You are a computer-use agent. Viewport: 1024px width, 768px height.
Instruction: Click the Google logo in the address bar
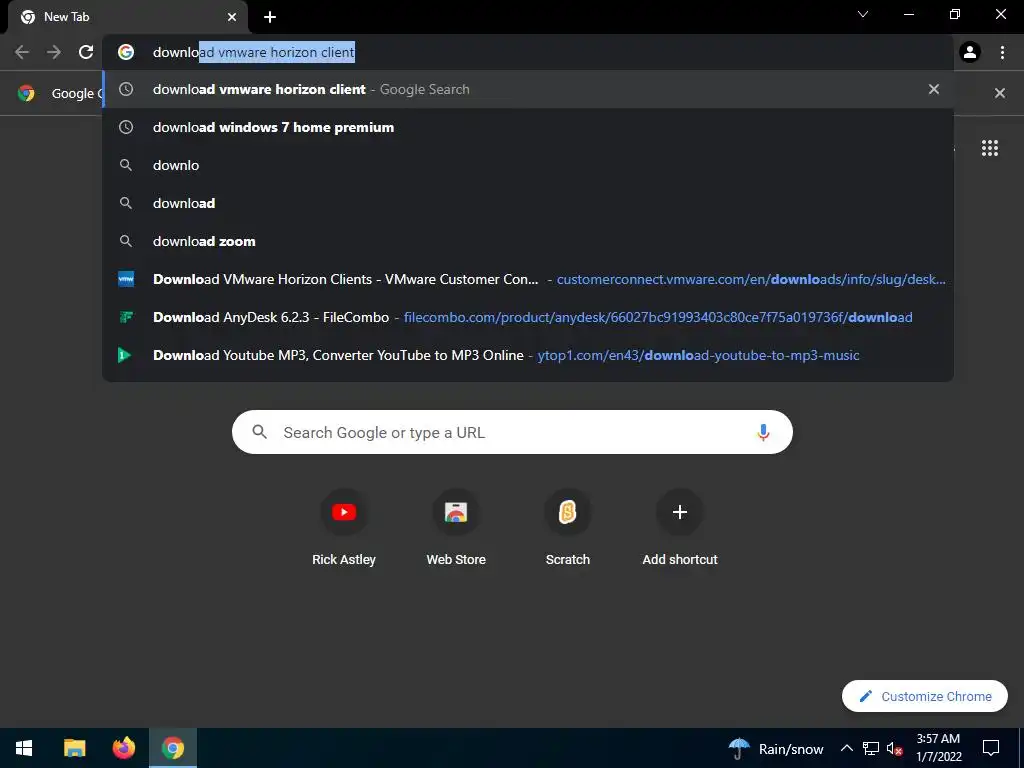coord(126,52)
